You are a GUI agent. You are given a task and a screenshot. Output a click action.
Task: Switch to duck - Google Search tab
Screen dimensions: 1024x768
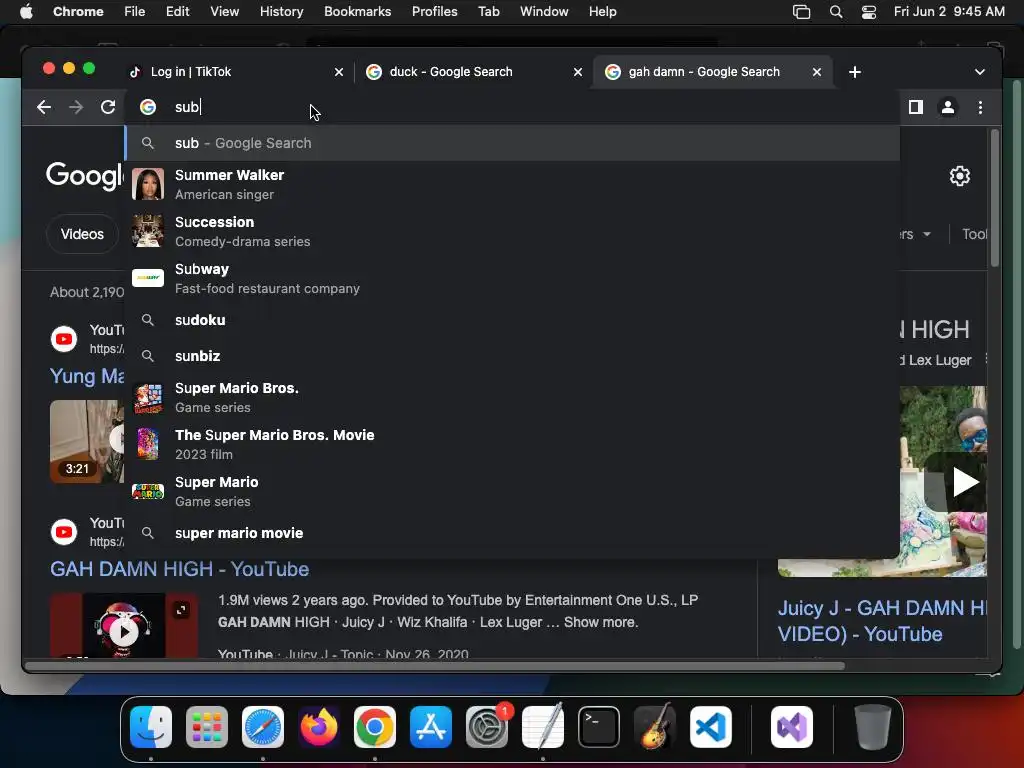click(x=473, y=72)
